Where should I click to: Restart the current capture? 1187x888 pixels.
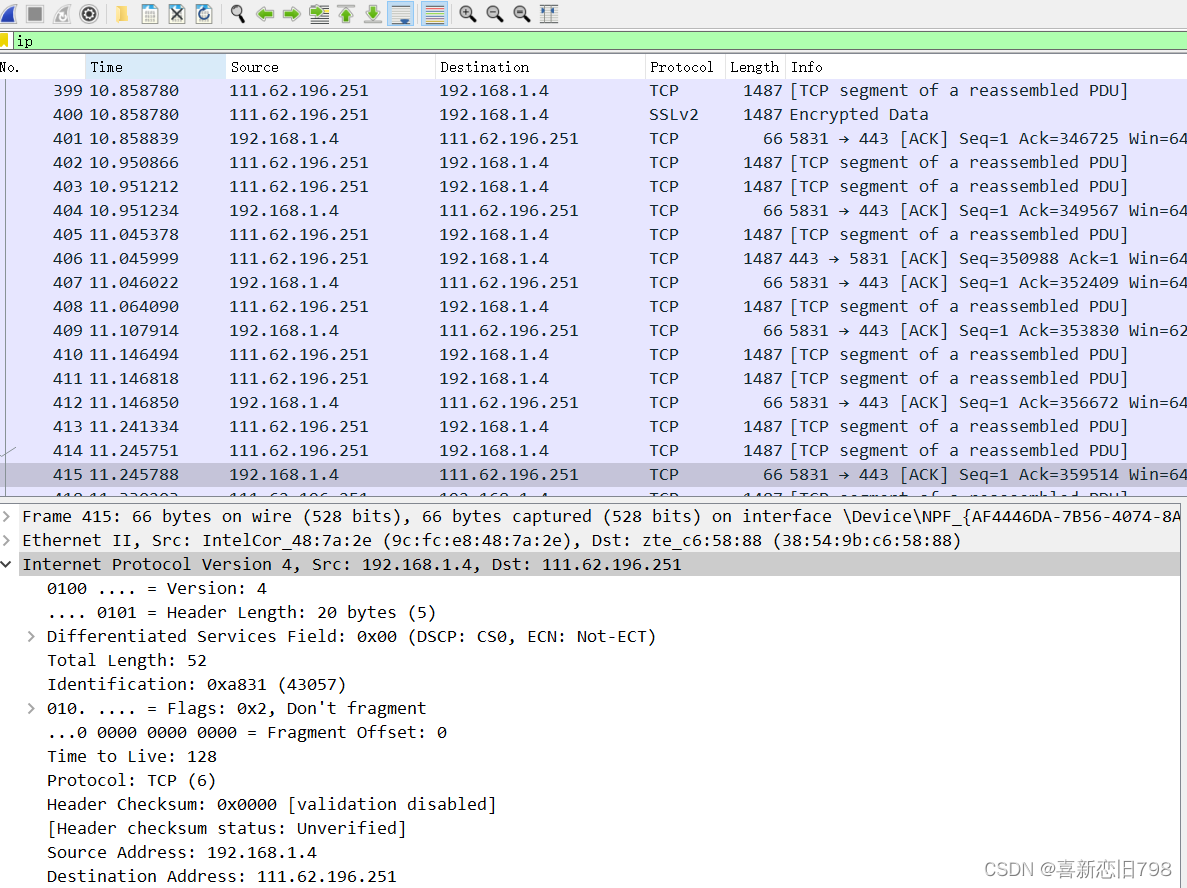pyautogui.click(x=60, y=14)
